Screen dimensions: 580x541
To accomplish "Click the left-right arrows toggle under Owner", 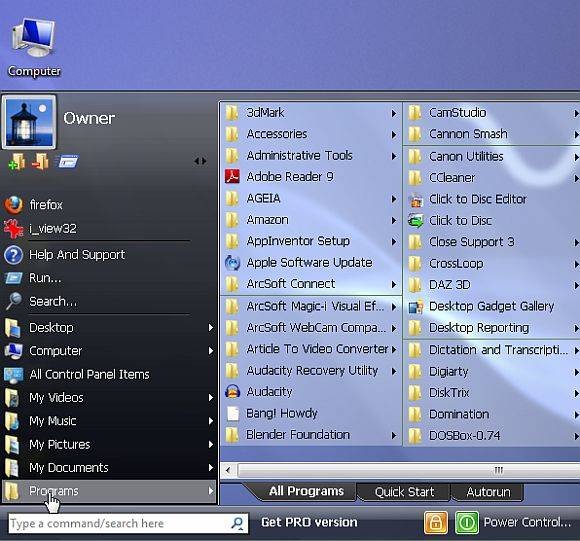I will click(200, 161).
